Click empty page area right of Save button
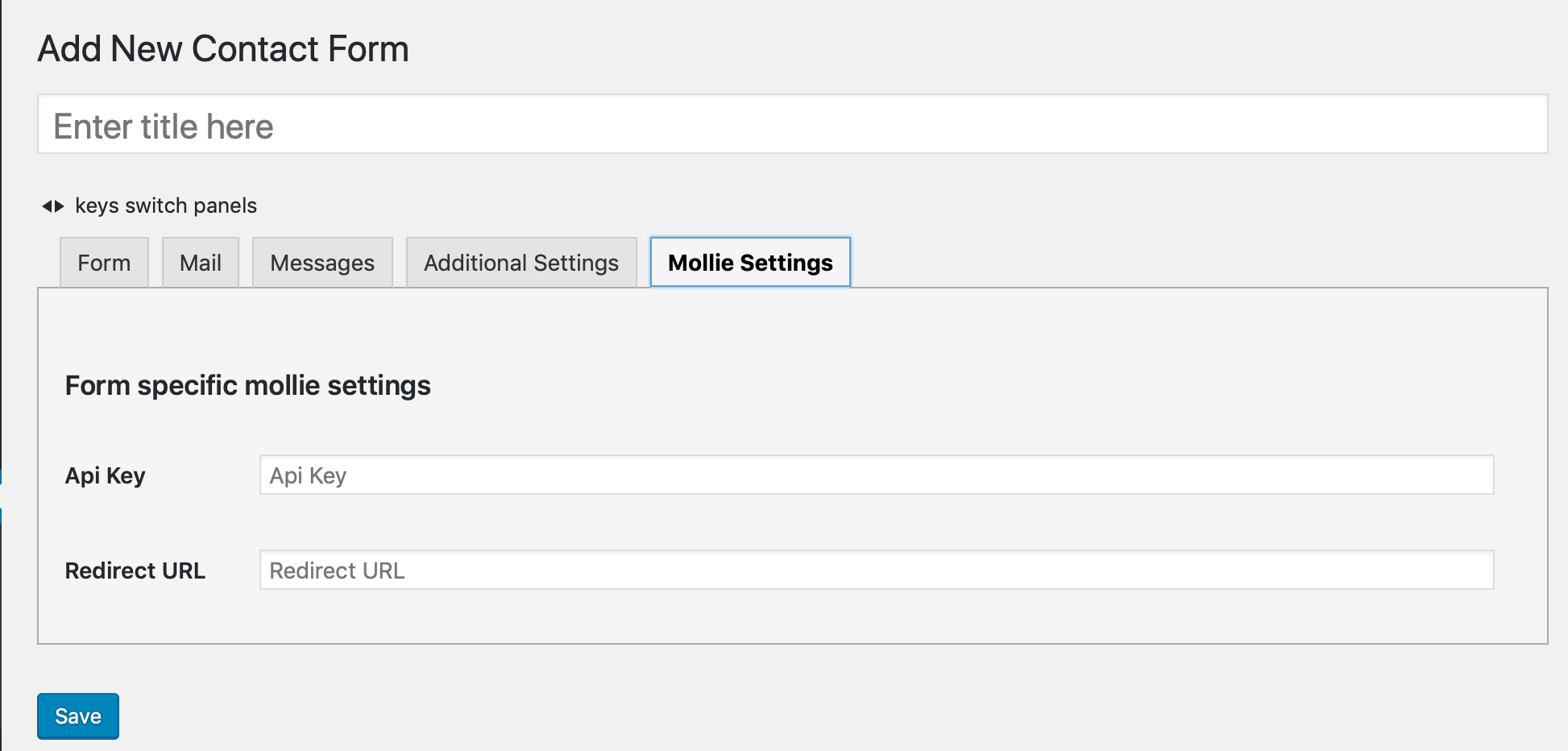Image resolution: width=1568 pixels, height=751 pixels. pos(806,716)
